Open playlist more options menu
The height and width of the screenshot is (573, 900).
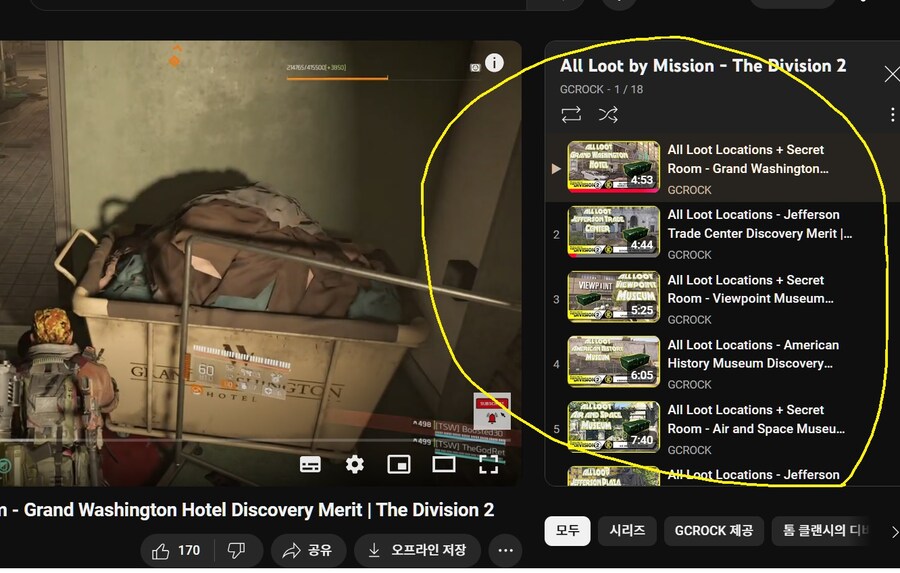coord(892,115)
